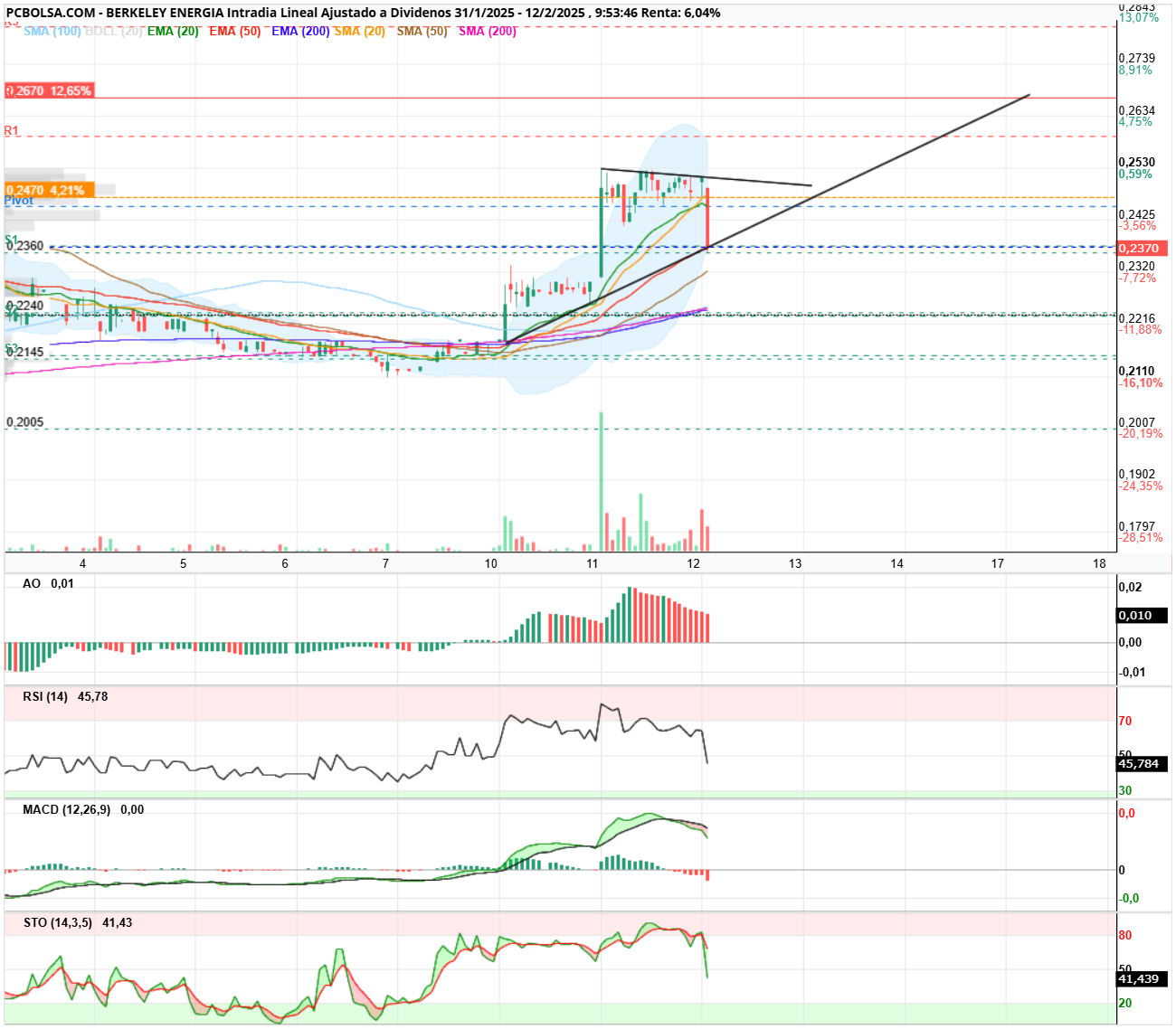Click the EMA (200) legend label
This screenshot has height=1029, width=1176.
point(300,32)
